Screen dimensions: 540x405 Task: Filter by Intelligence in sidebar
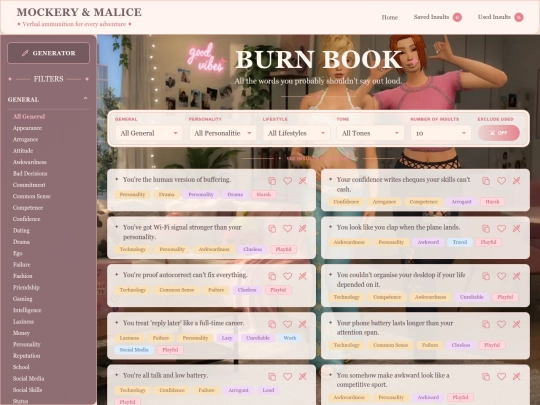pyautogui.click(x=27, y=310)
